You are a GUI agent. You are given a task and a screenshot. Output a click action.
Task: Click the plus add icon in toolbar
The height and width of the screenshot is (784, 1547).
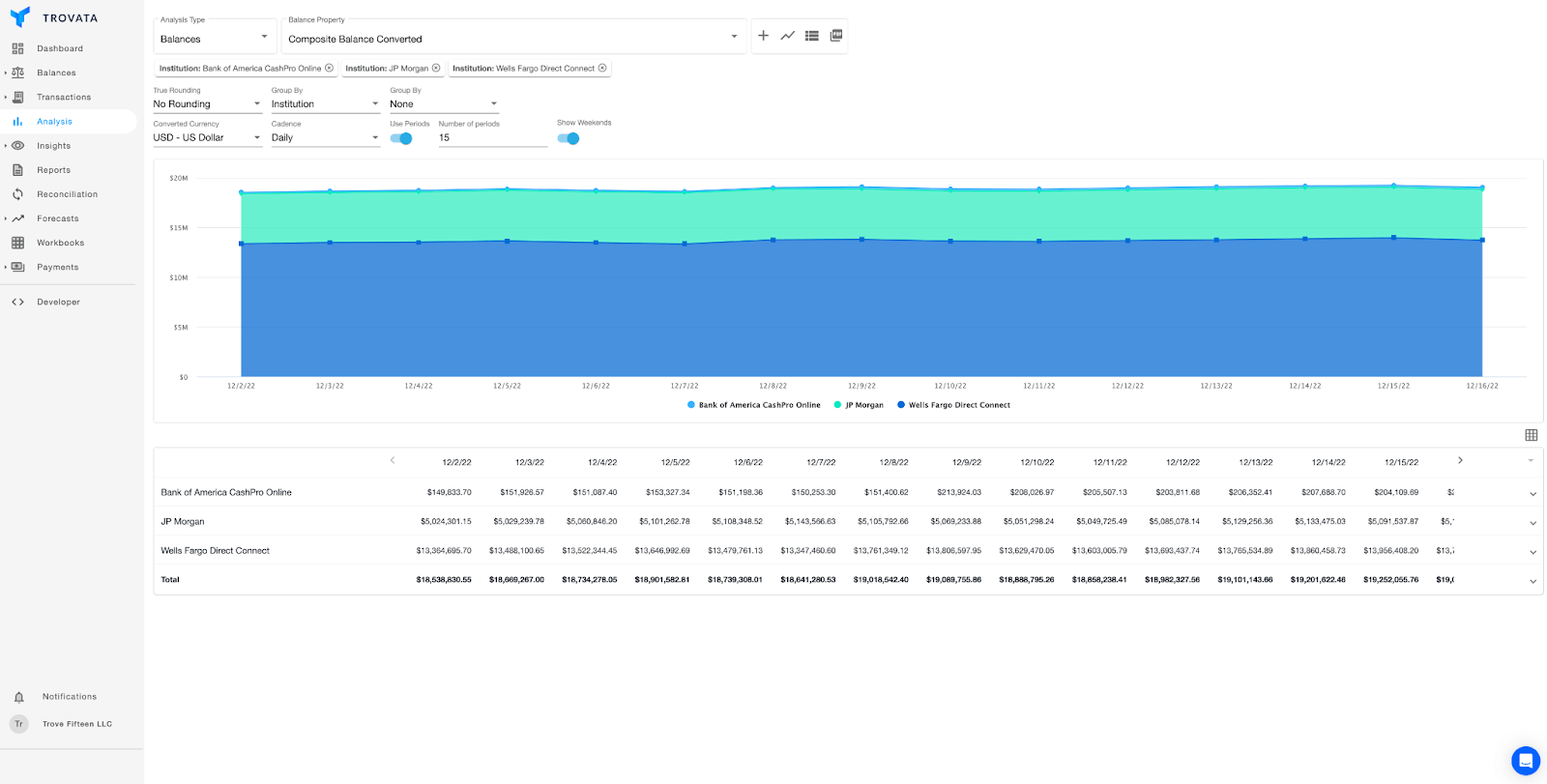pyautogui.click(x=763, y=36)
